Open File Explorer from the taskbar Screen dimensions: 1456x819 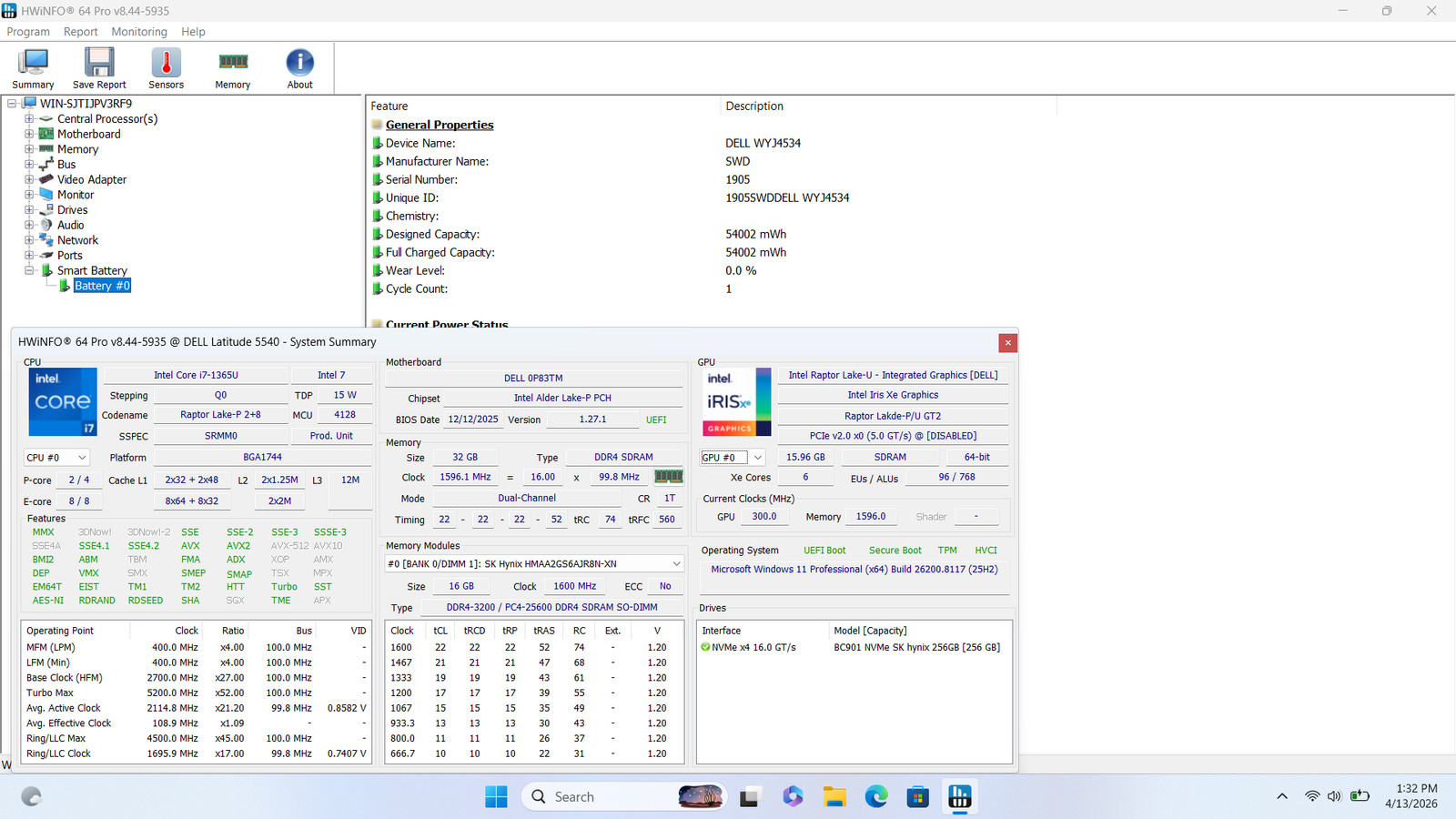coord(834,797)
